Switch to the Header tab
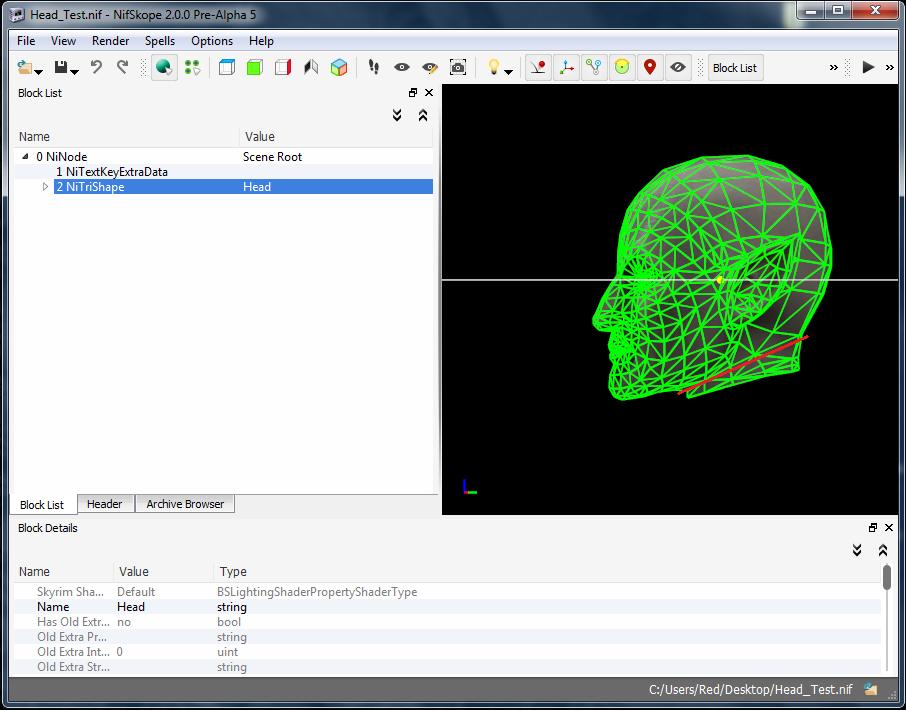Viewport: 907px width, 711px height. [x=105, y=504]
